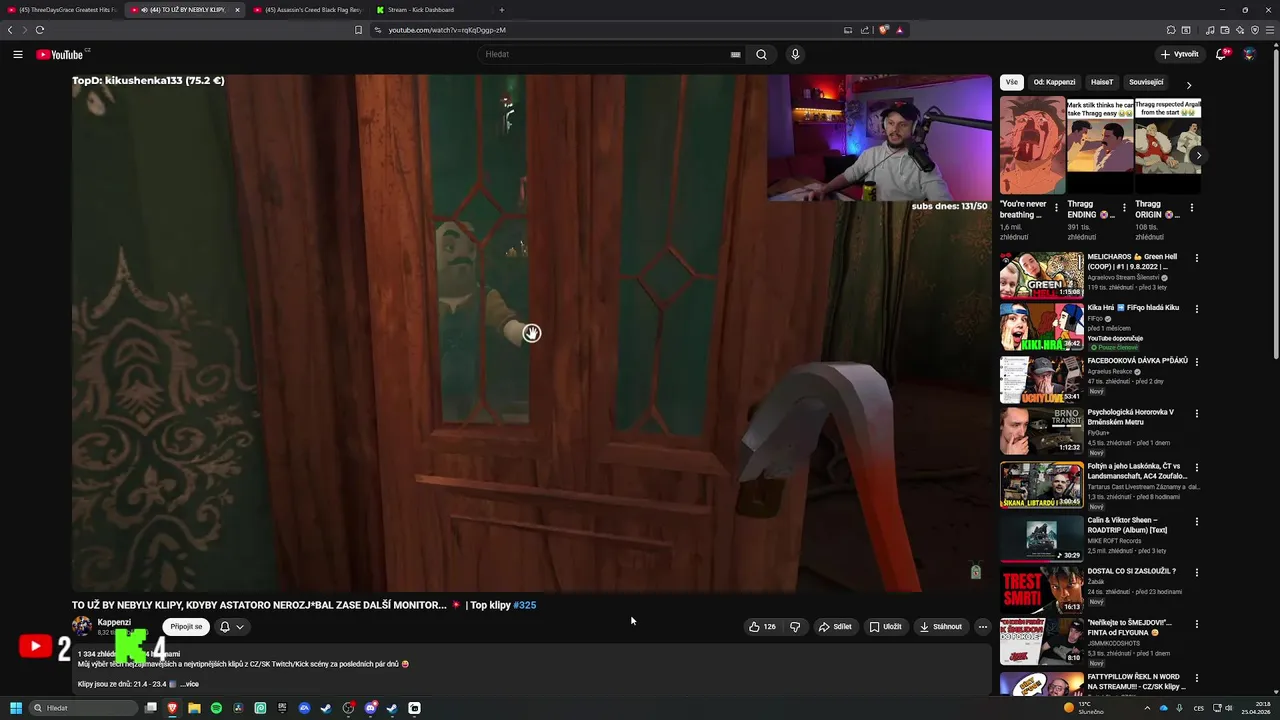The height and width of the screenshot is (720, 1280).
Task: Bookmark this page from the address bar
Action: click(358, 30)
